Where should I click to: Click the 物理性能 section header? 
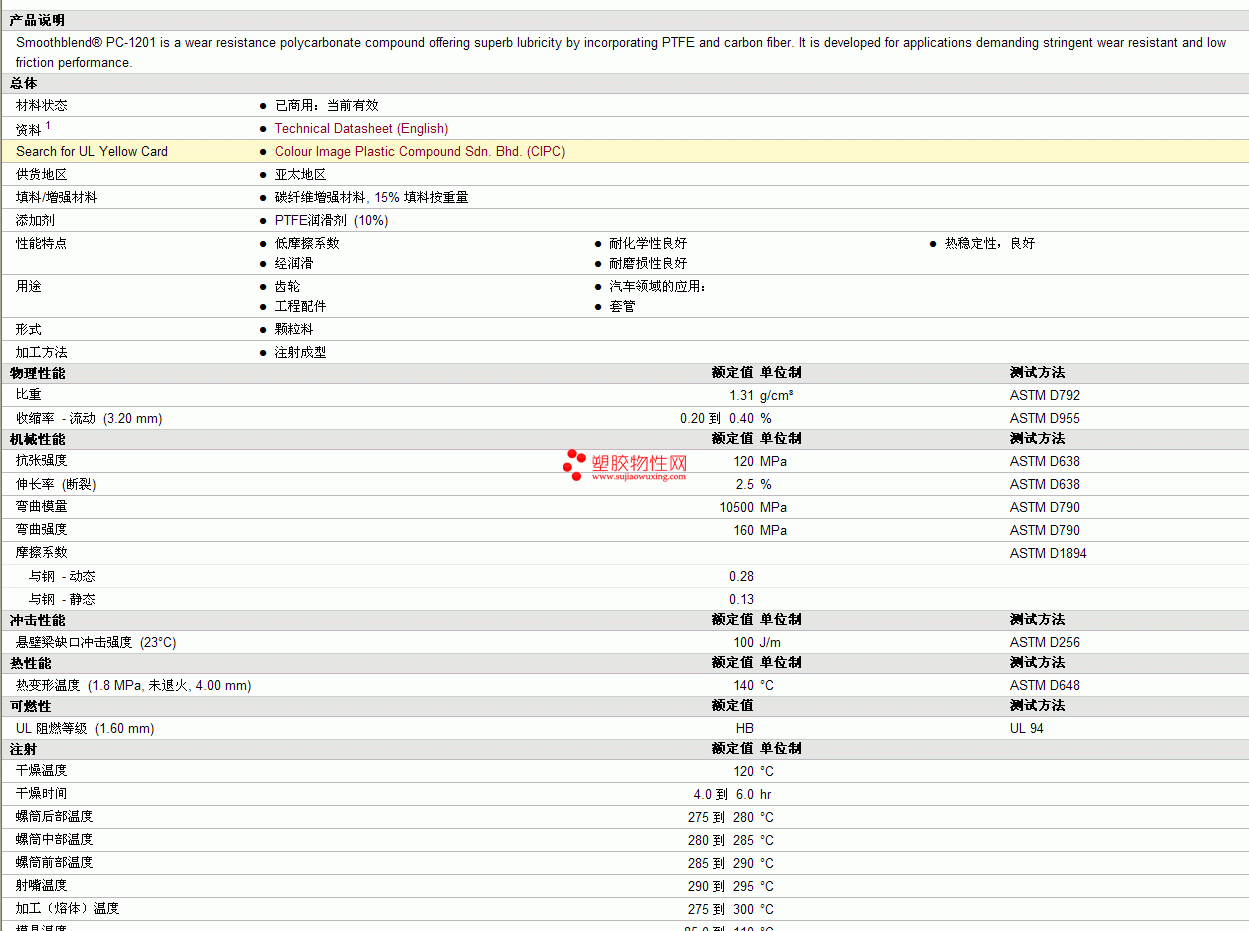click(x=38, y=373)
